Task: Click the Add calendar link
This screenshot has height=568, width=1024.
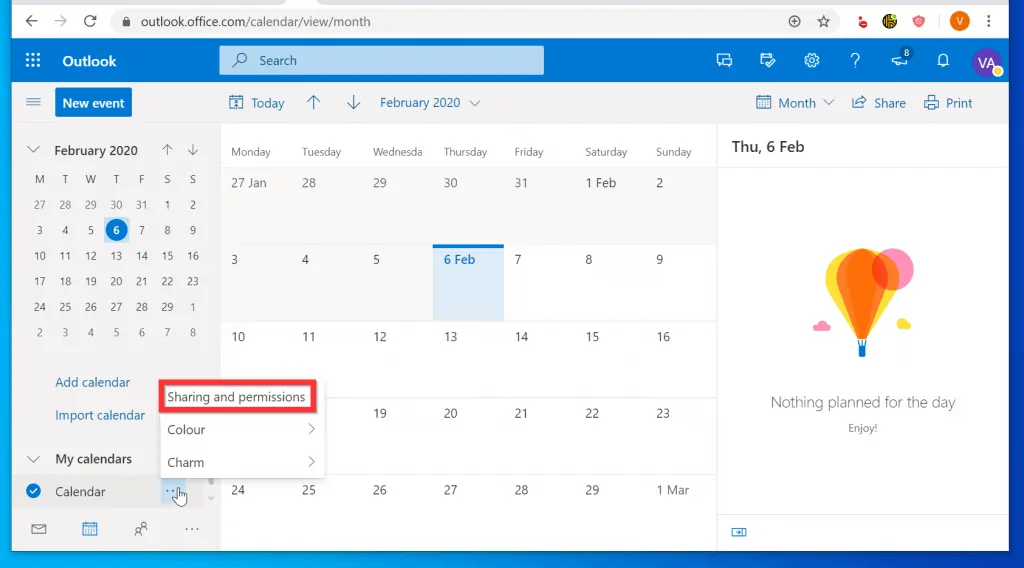Action: (92, 382)
